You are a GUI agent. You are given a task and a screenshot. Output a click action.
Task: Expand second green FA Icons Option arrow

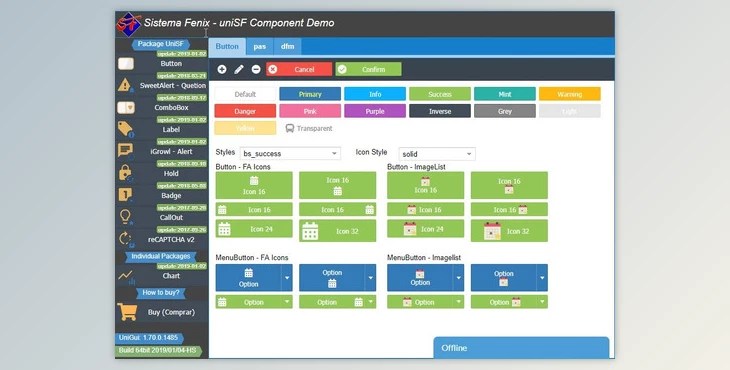click(371, 302)
